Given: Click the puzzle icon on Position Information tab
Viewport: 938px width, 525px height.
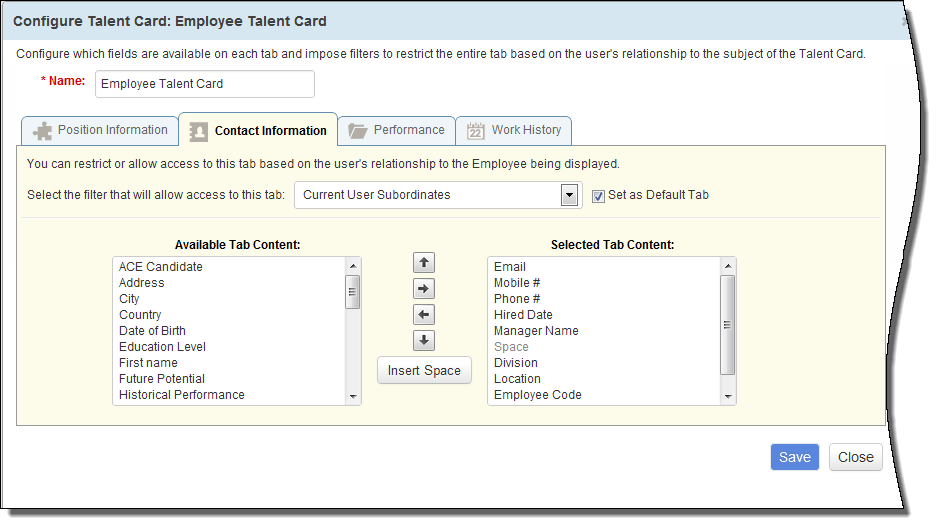Looking at the screenshot, I should coord(42,131).
